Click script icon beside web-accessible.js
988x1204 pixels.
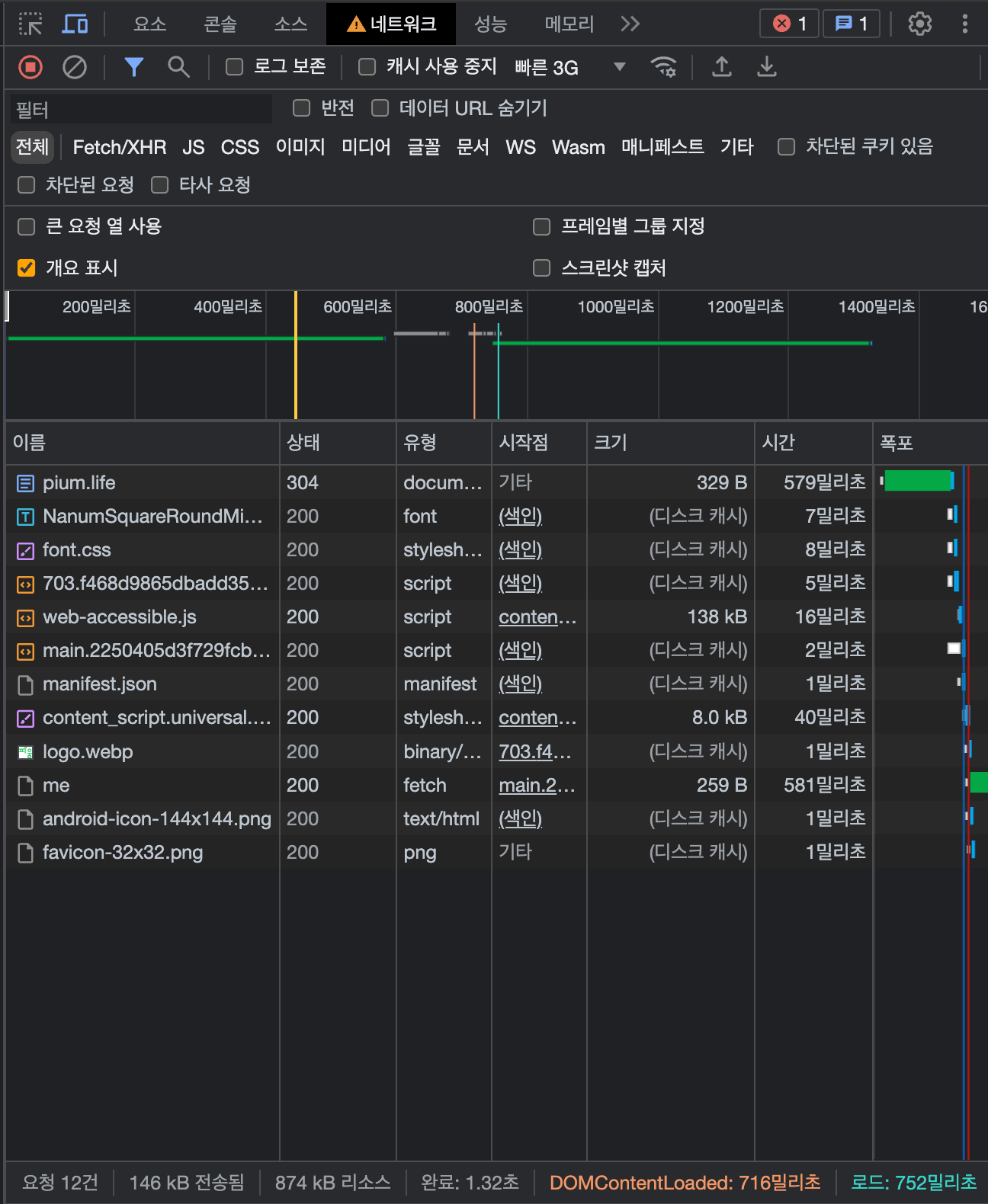tap(25, 618)
